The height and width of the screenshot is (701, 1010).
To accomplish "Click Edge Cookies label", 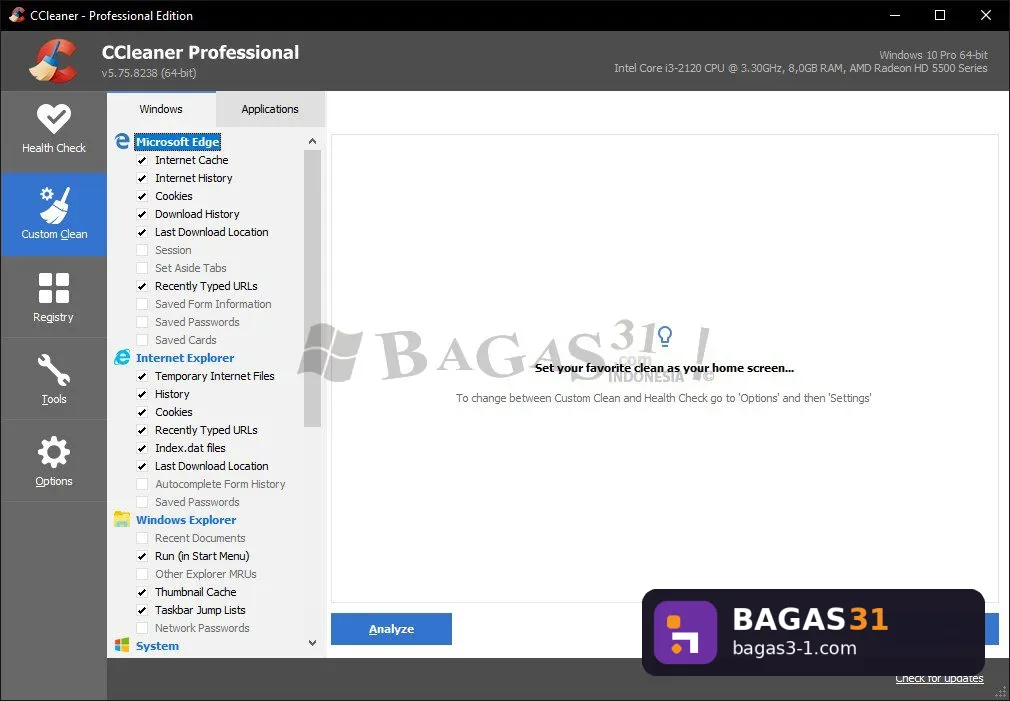I will pyautogui.click(x=173, y=196).
